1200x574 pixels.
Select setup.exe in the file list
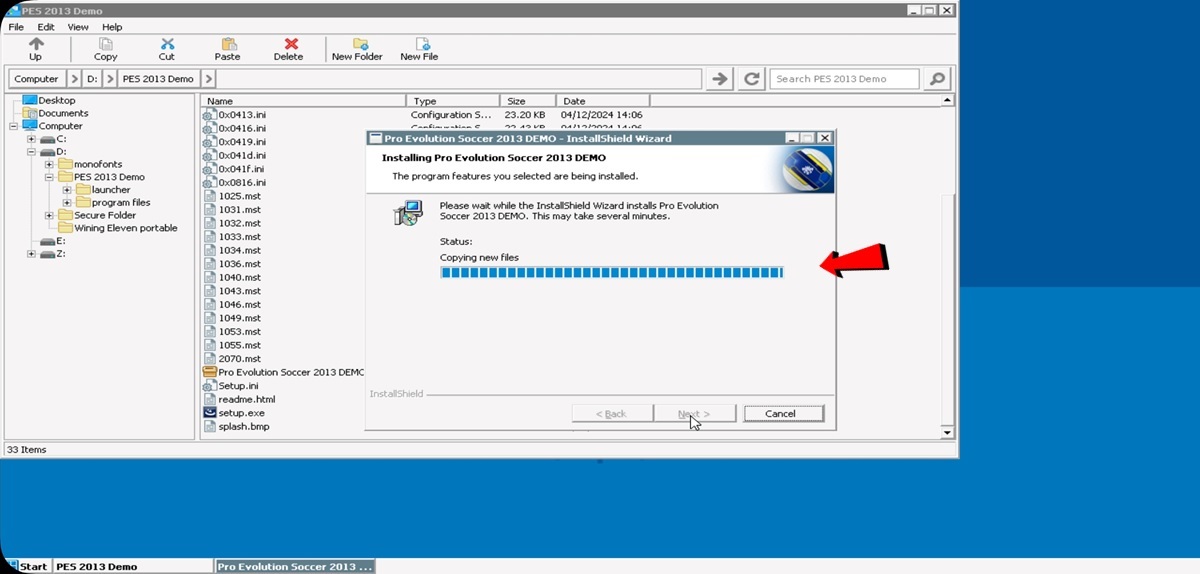241,413
